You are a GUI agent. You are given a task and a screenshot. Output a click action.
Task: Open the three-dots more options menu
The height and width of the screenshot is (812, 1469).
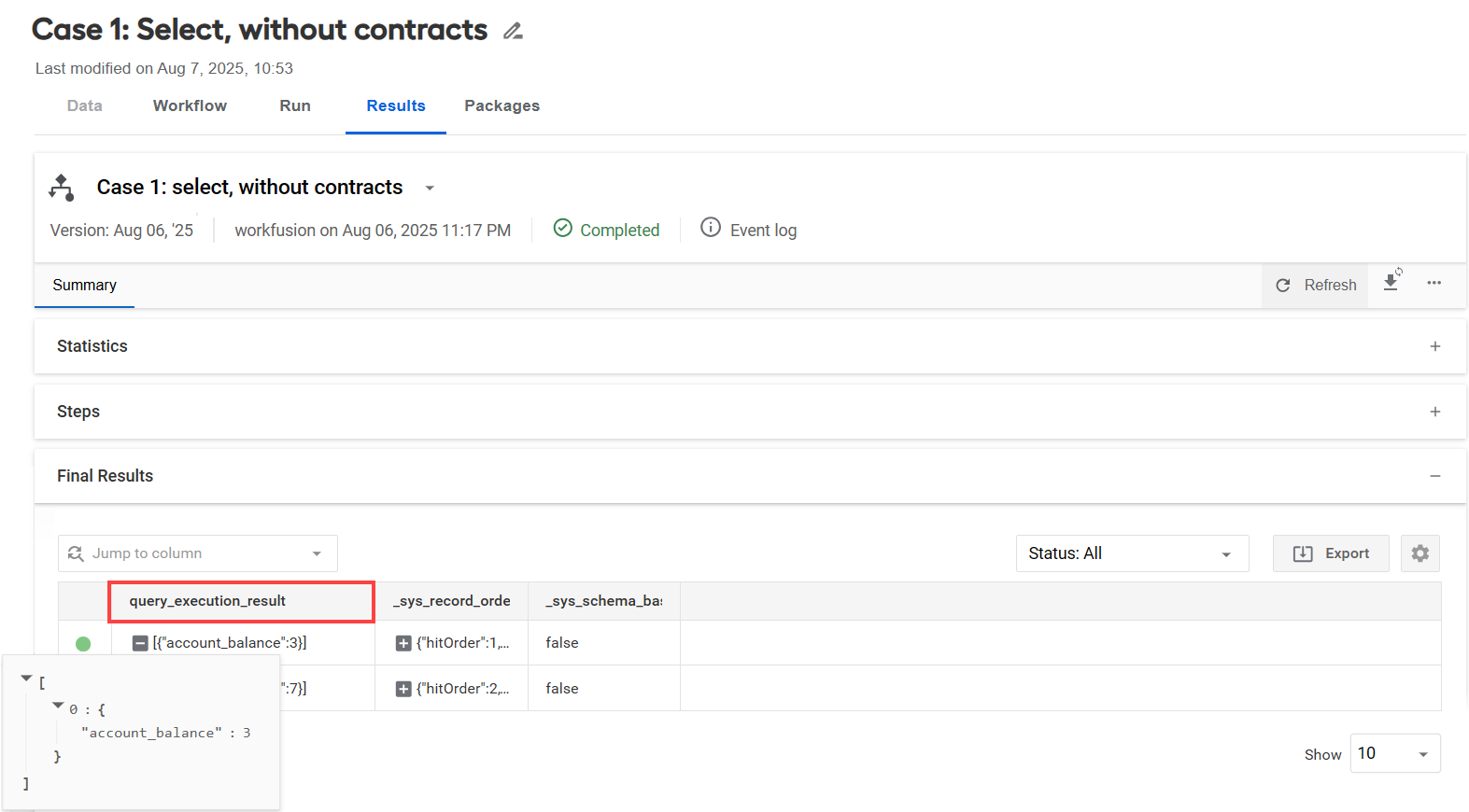pyautogui.click(x=1434, y=283)
